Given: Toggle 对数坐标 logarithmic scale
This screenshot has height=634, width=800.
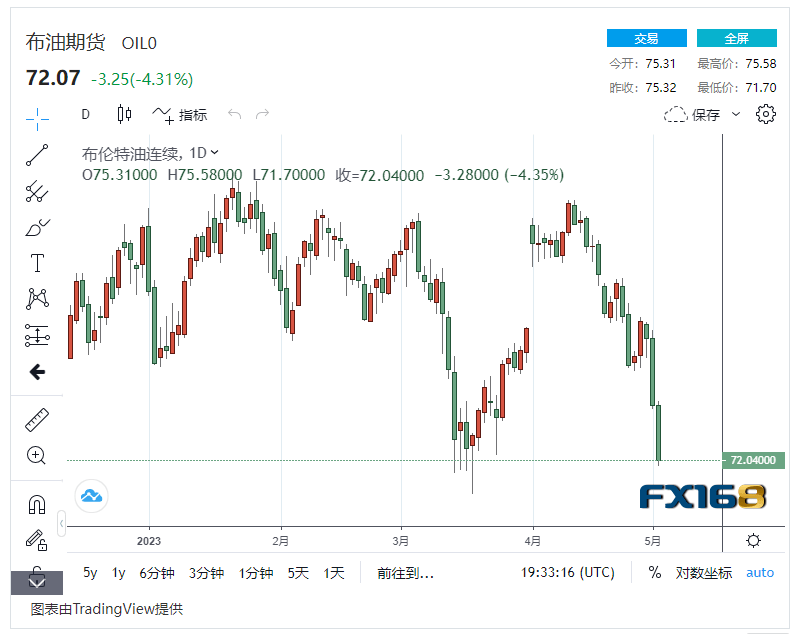Looking at the screenshot, I should 704,573.
